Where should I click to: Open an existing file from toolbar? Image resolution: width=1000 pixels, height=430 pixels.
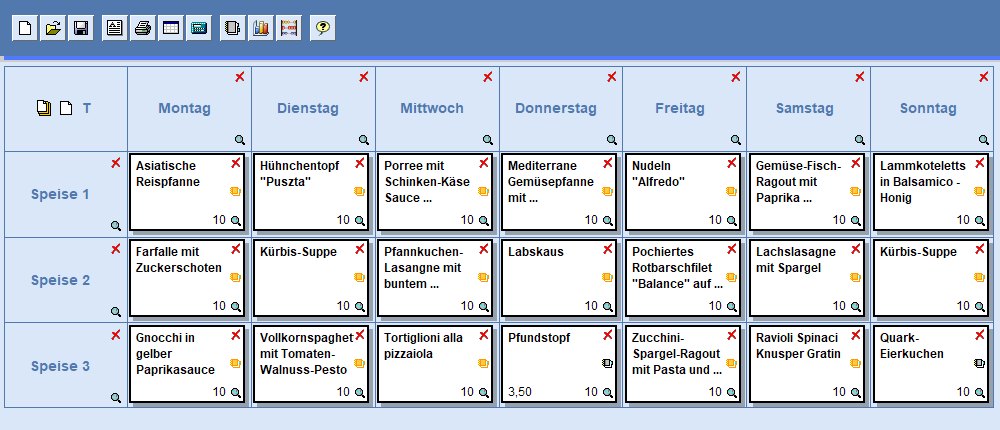(53, 28)
